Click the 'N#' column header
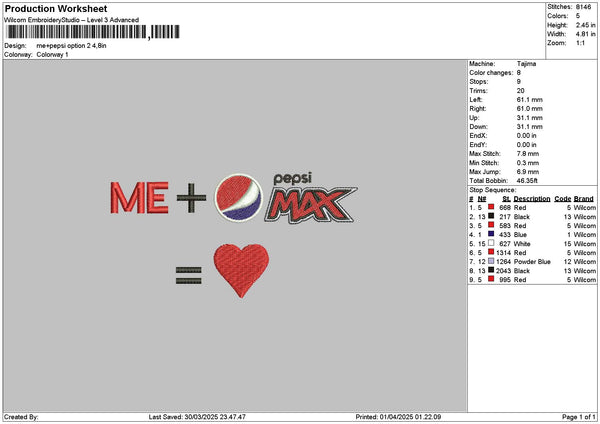The width and height of the screenshot is (600, 424). coord(482,199)
